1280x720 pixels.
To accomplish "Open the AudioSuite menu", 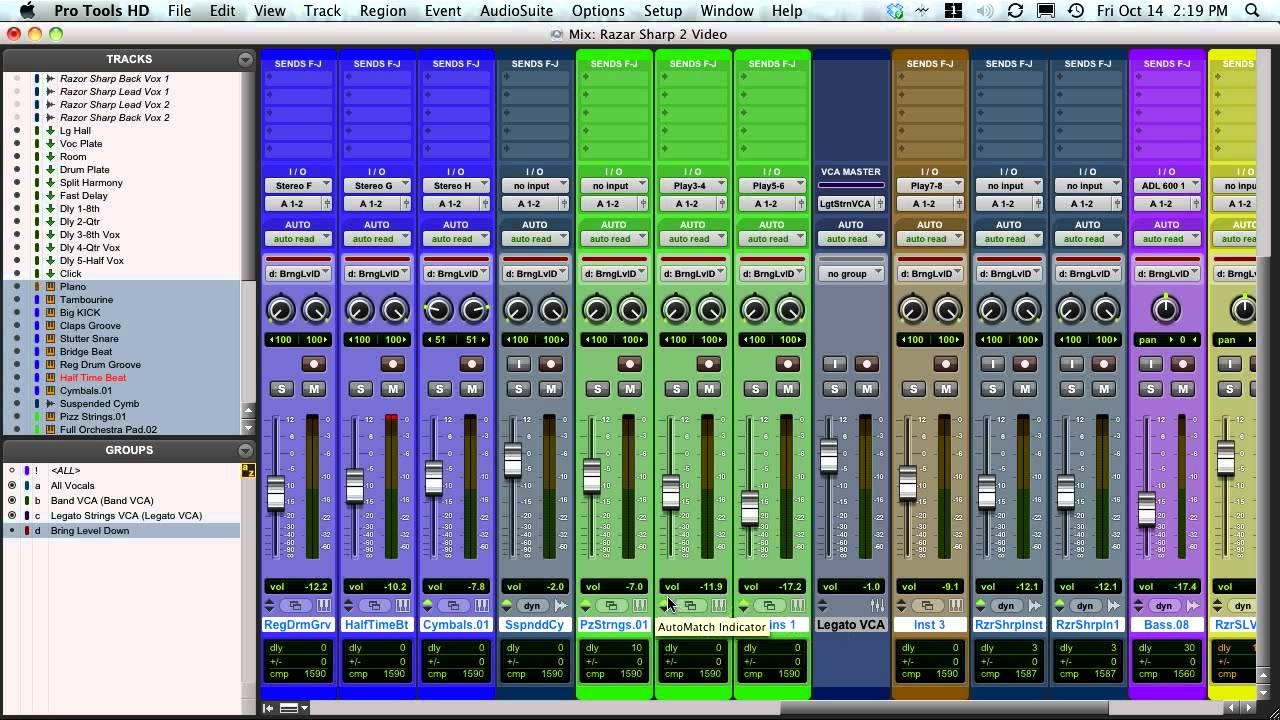I will tap(516, 11).
